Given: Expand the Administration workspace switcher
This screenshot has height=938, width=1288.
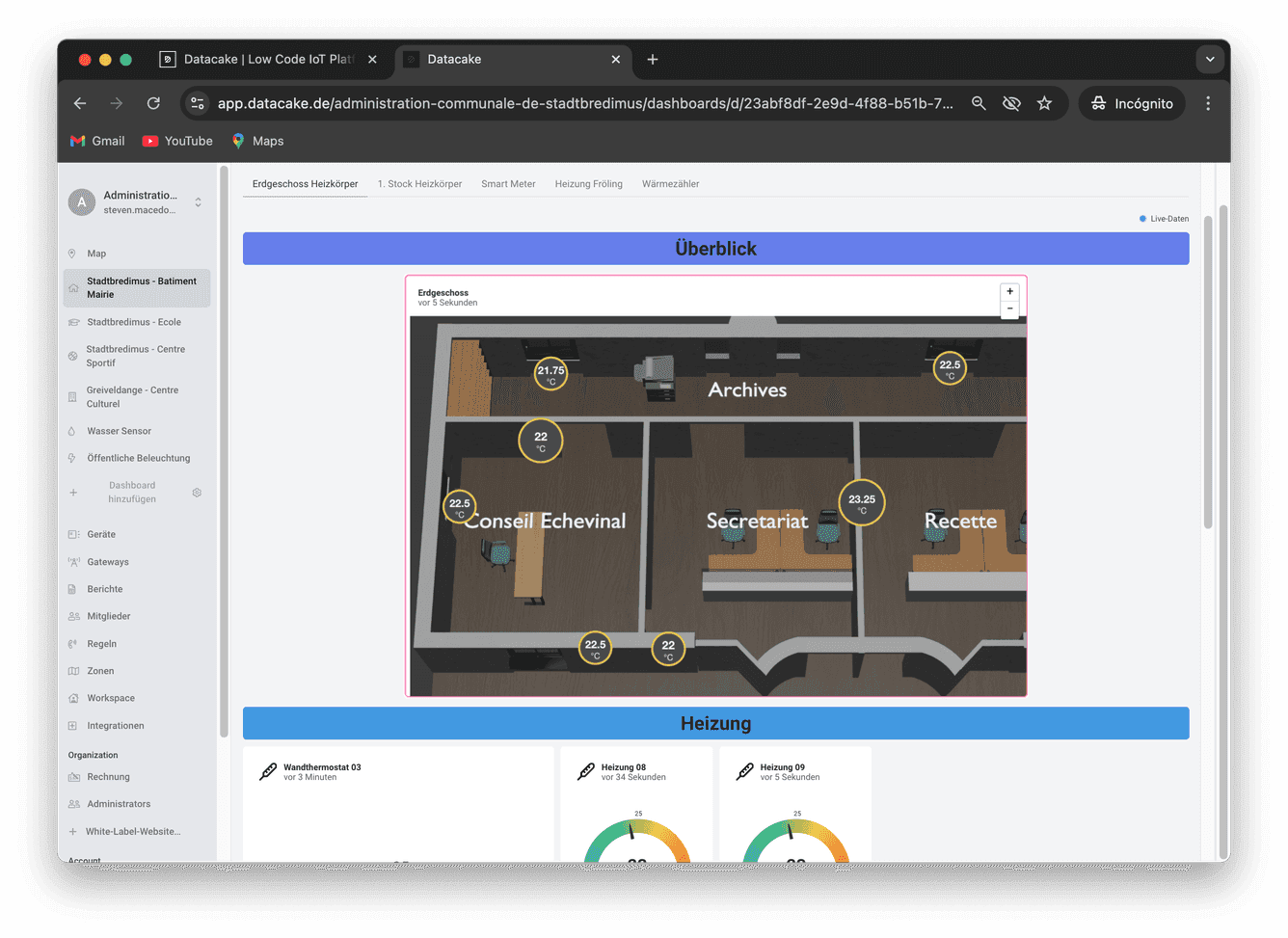Looking at the screenshot, I should [x=198, y=202].
